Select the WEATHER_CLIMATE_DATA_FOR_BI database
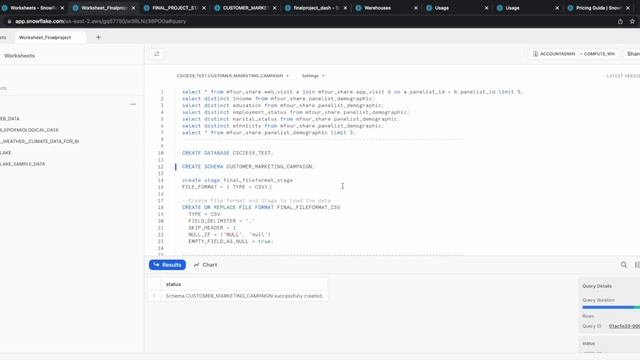 point(40,141)
